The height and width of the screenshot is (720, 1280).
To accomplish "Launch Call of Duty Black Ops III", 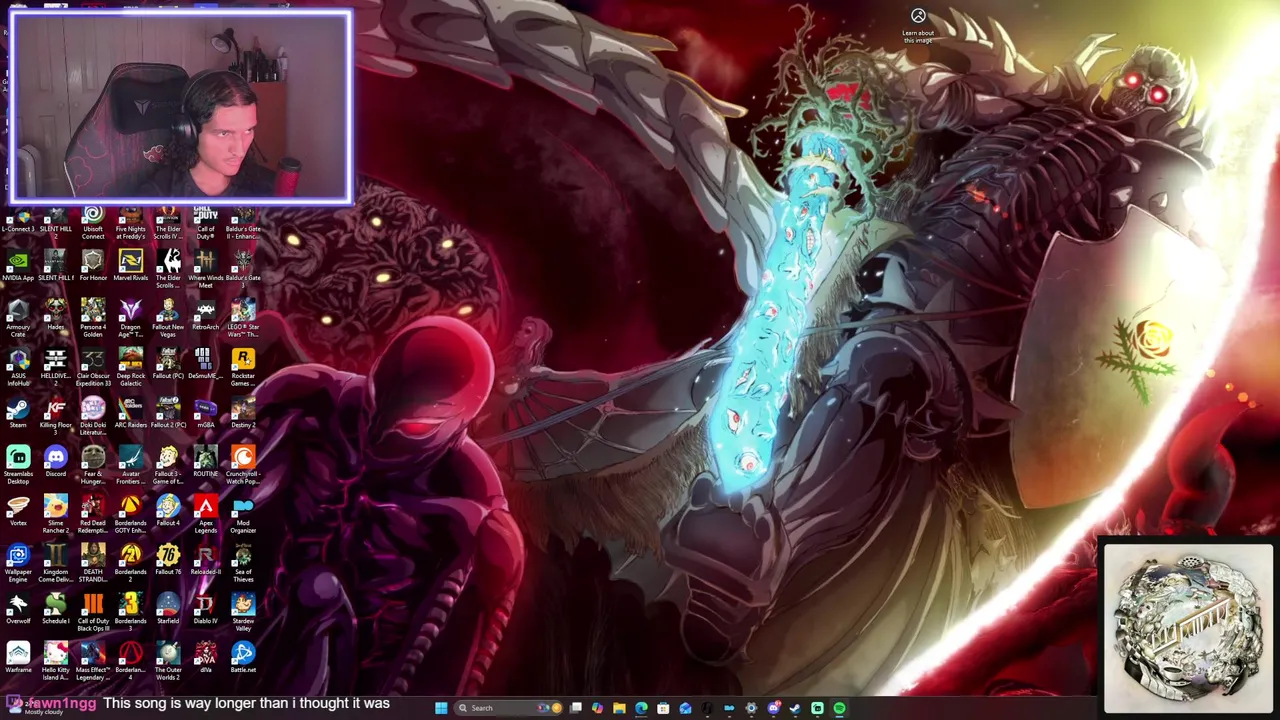I will click(x=93, y=613).
